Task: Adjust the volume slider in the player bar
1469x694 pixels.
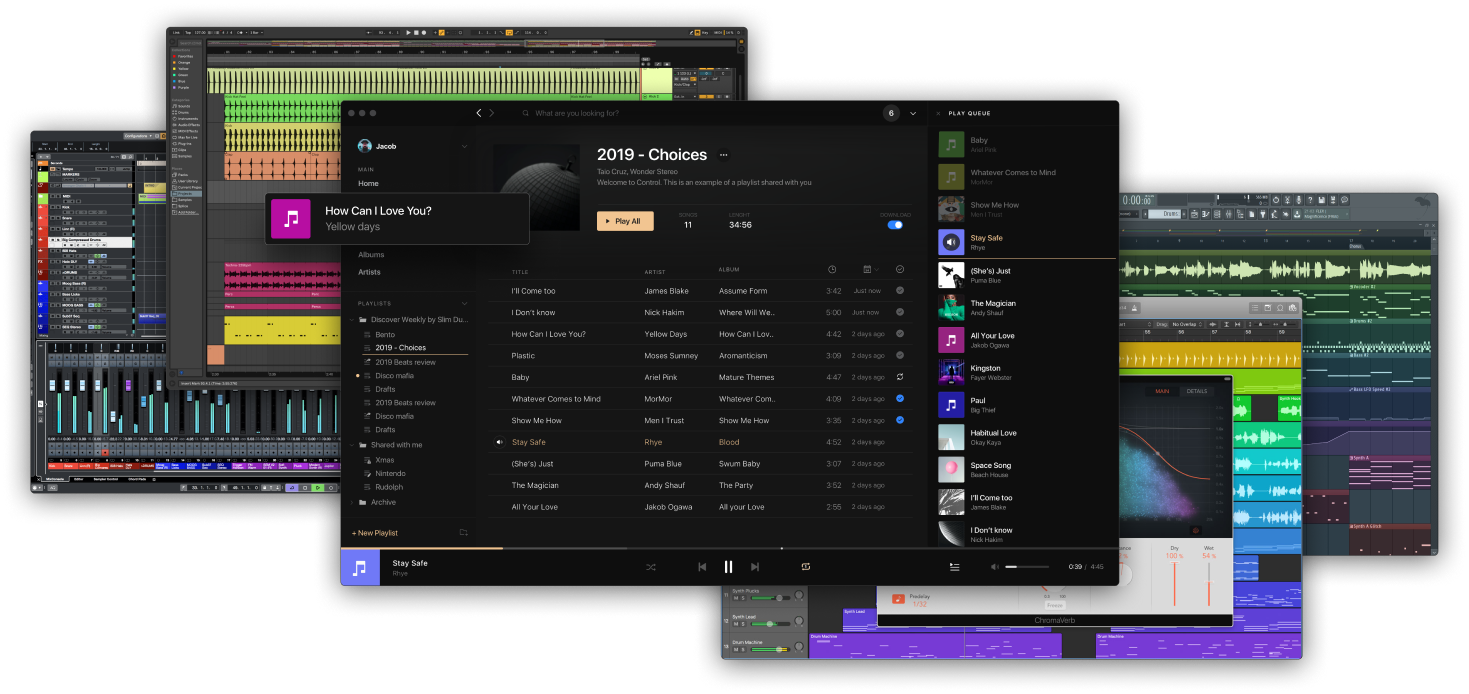Action: [x=1027, y=567]
